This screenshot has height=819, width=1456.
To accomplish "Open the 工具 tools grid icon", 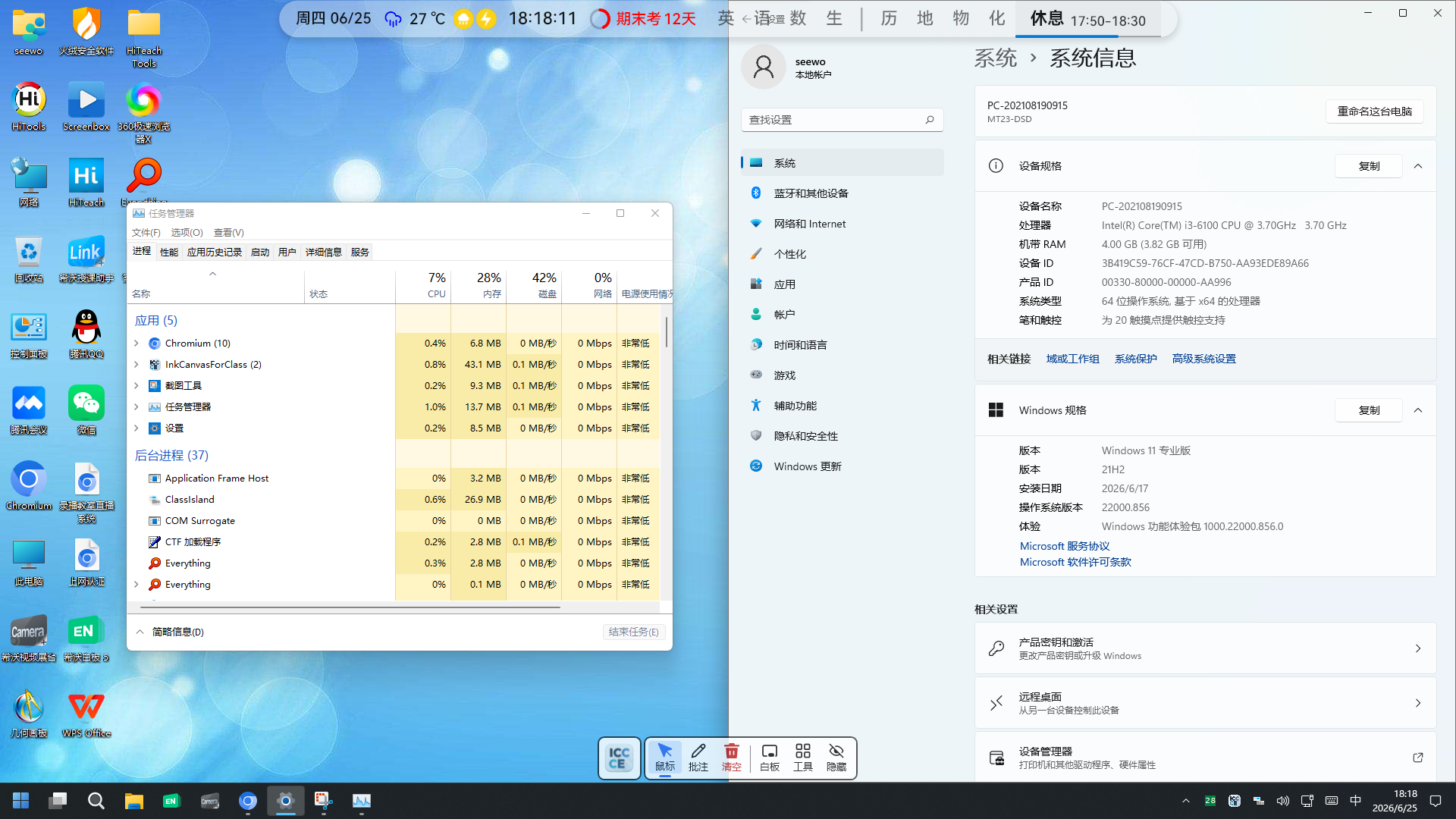I will (803, 758).
